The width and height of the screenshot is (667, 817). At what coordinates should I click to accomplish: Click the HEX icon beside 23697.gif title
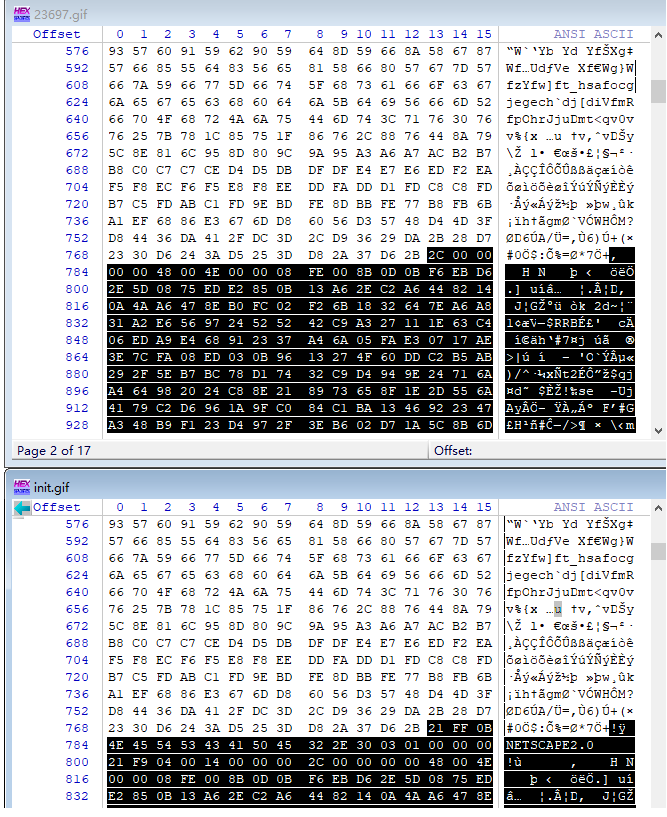click(22, 14)
